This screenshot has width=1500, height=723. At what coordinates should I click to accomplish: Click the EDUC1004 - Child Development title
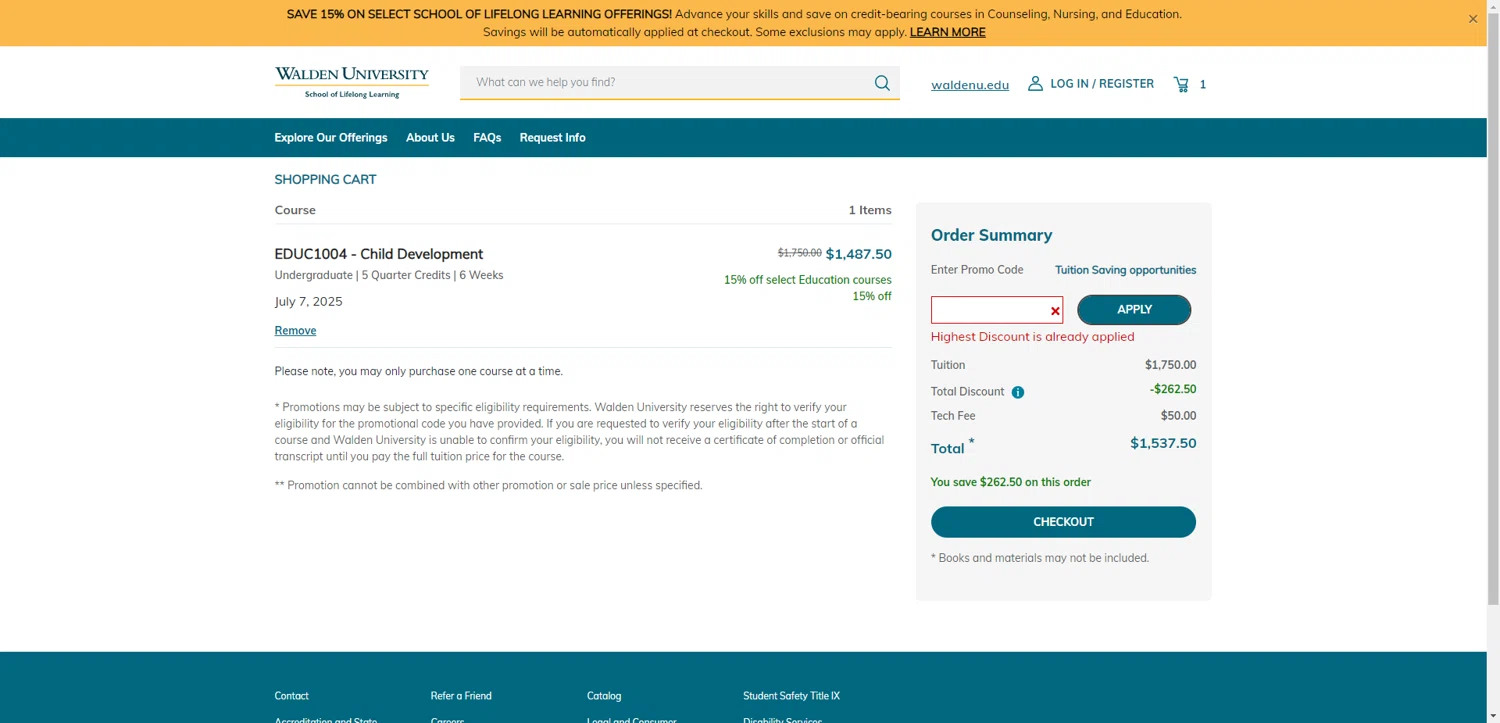(378, 254)
